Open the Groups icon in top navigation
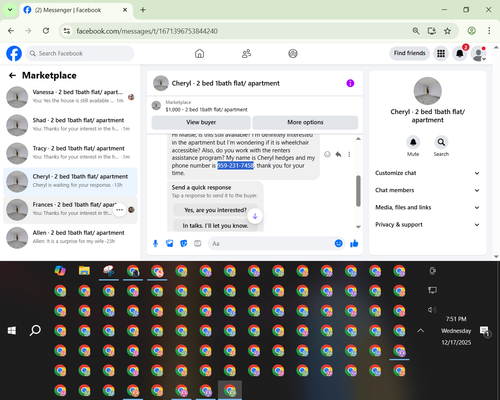This screenshot has height=400, width=500. (x=293, y=53)
